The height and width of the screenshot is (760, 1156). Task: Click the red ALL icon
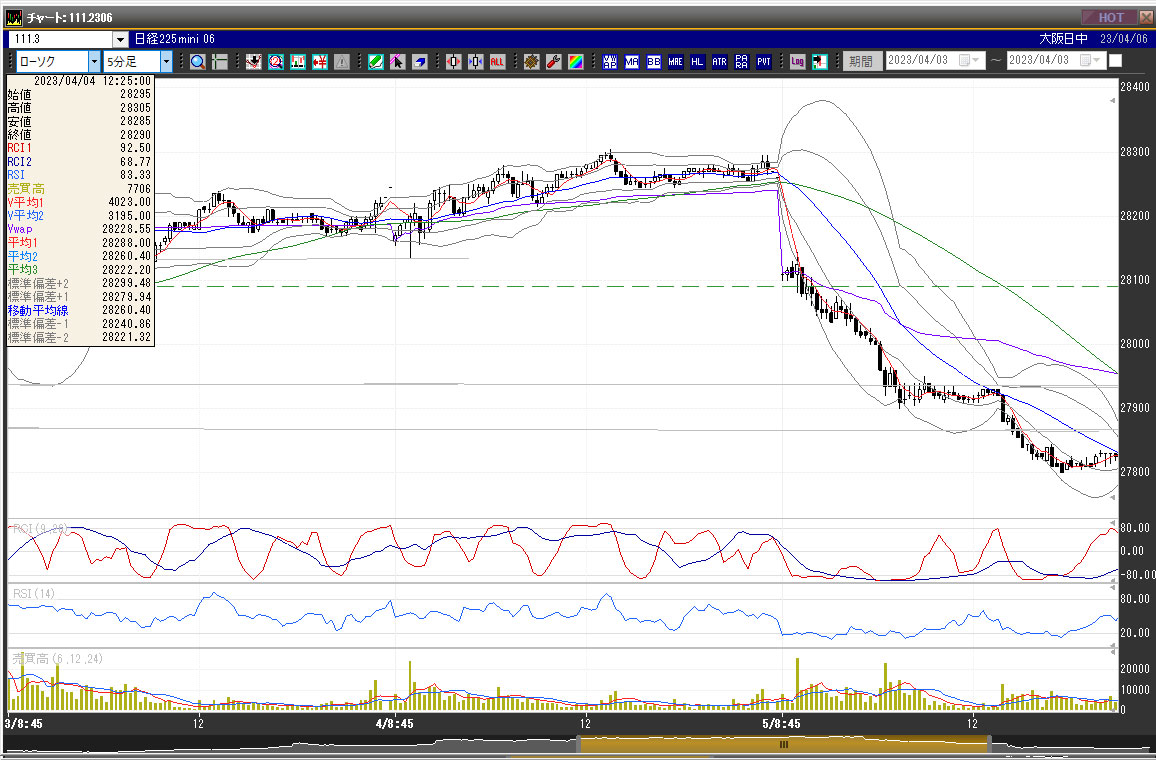[x=498, y=62]
